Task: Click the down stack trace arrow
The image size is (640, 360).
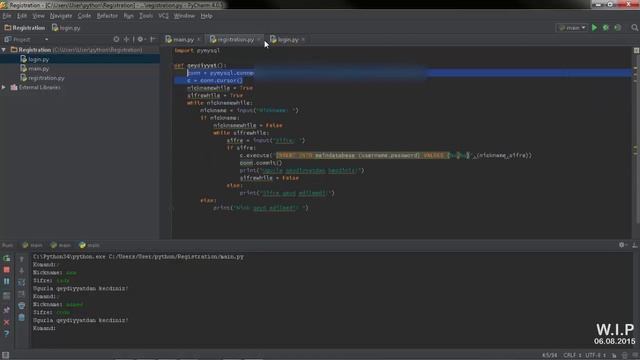Action: click(x=22, y=271)
